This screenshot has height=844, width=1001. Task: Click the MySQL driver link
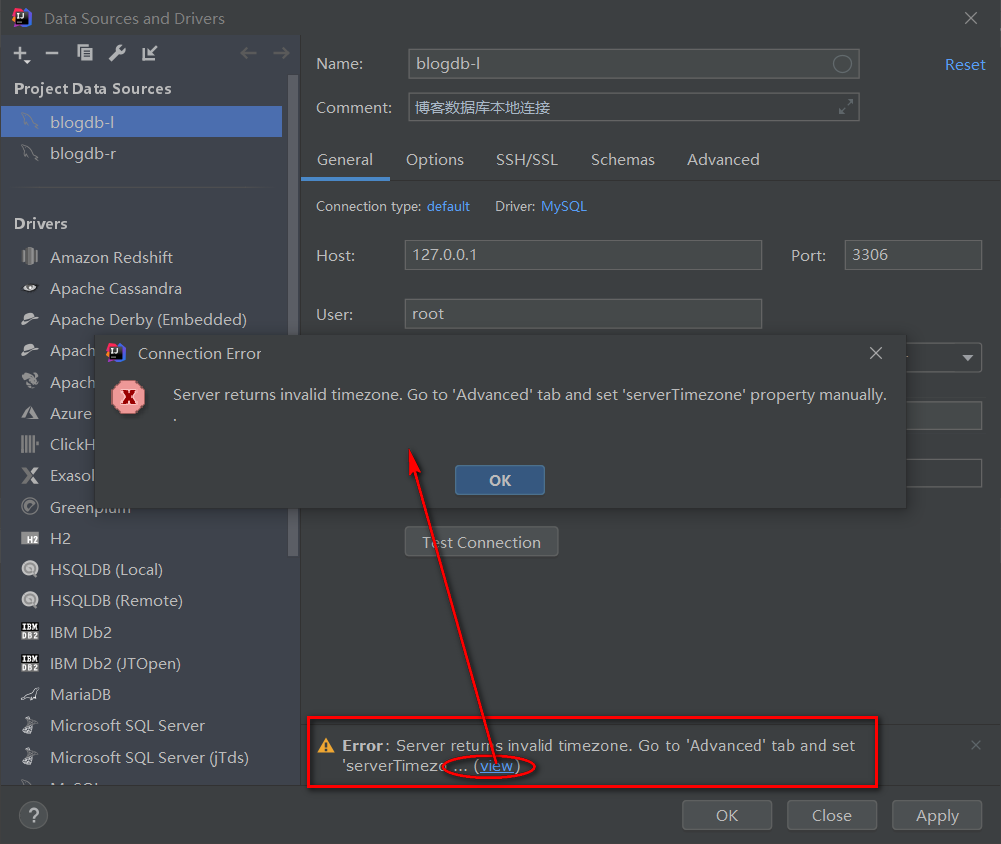click(x=564, y=206)
